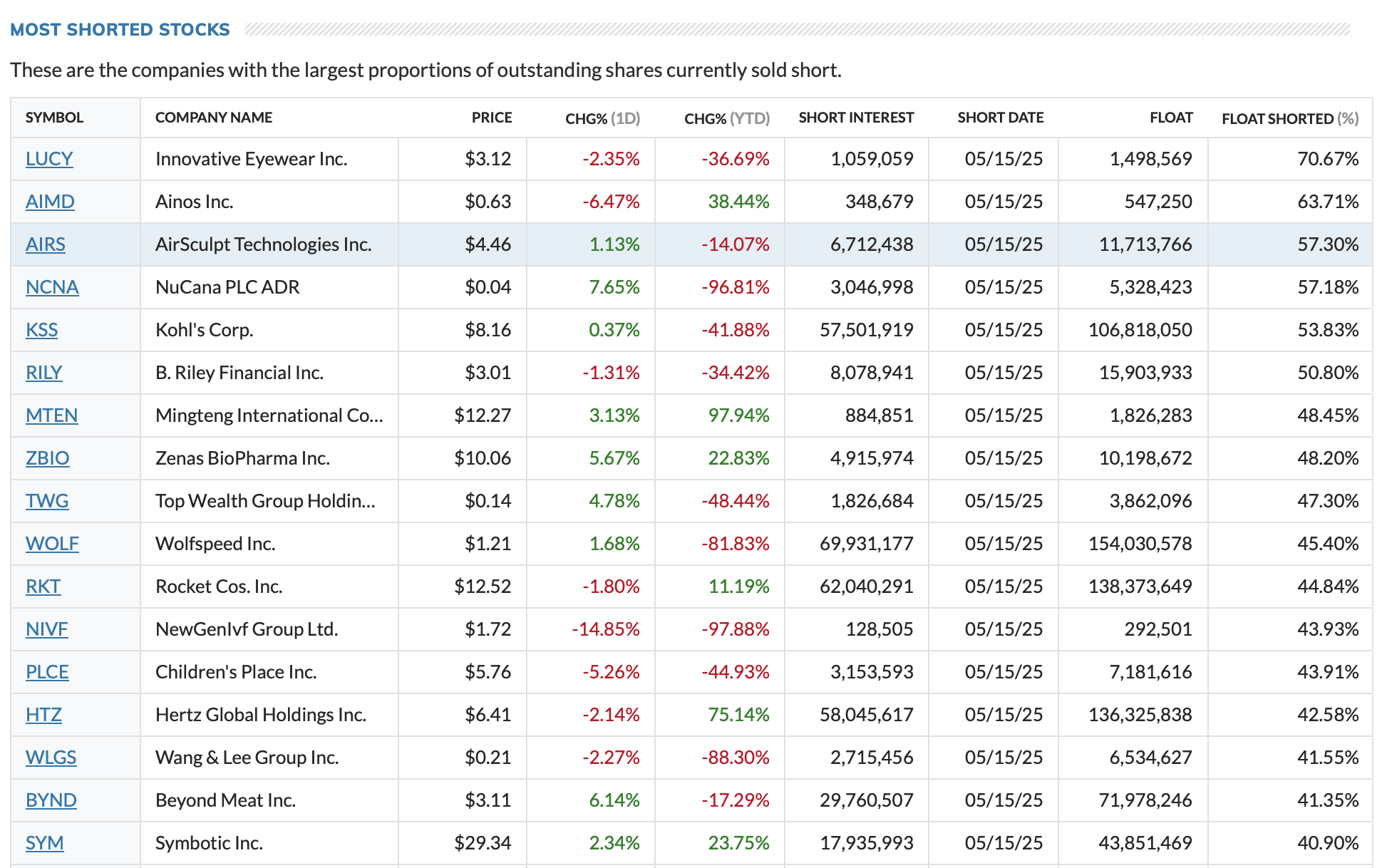Viewport: 1377px width, 868px height.
Task: Click the Kohl's Corp. company name
Action: (x=205, y=330)
